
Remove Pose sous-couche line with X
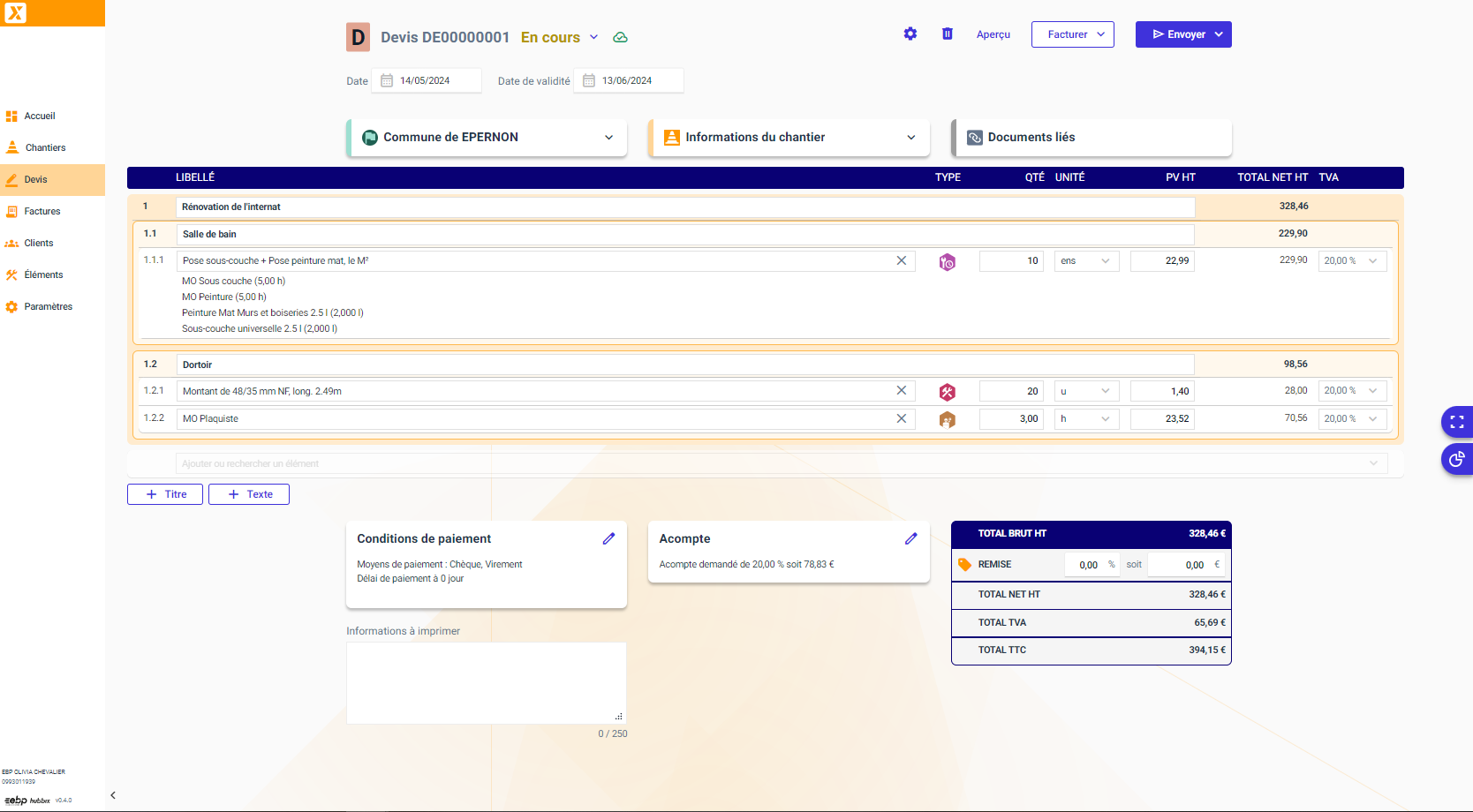tap(902, 260)
